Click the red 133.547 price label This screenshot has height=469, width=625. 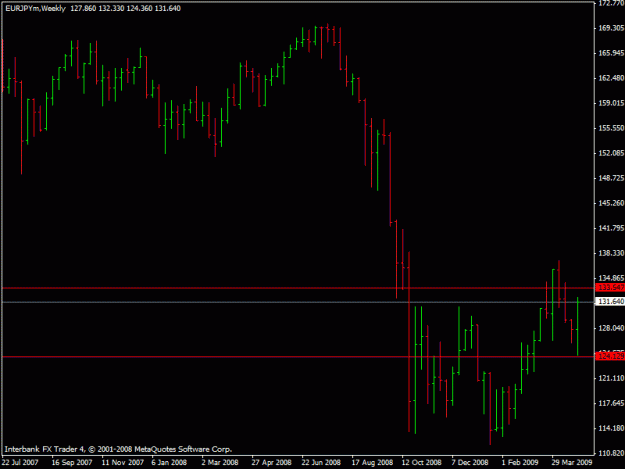point(611,287)
